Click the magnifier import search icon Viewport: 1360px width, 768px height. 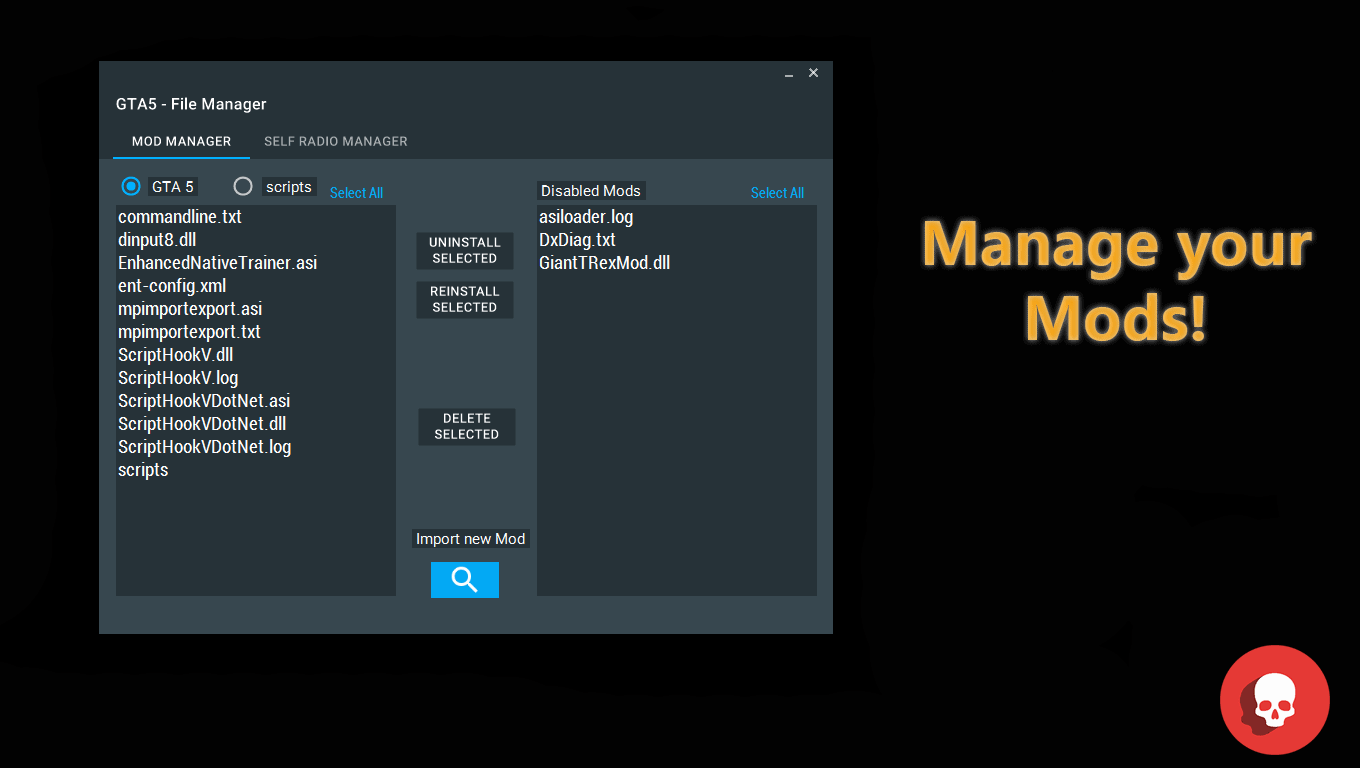point(464,580)
